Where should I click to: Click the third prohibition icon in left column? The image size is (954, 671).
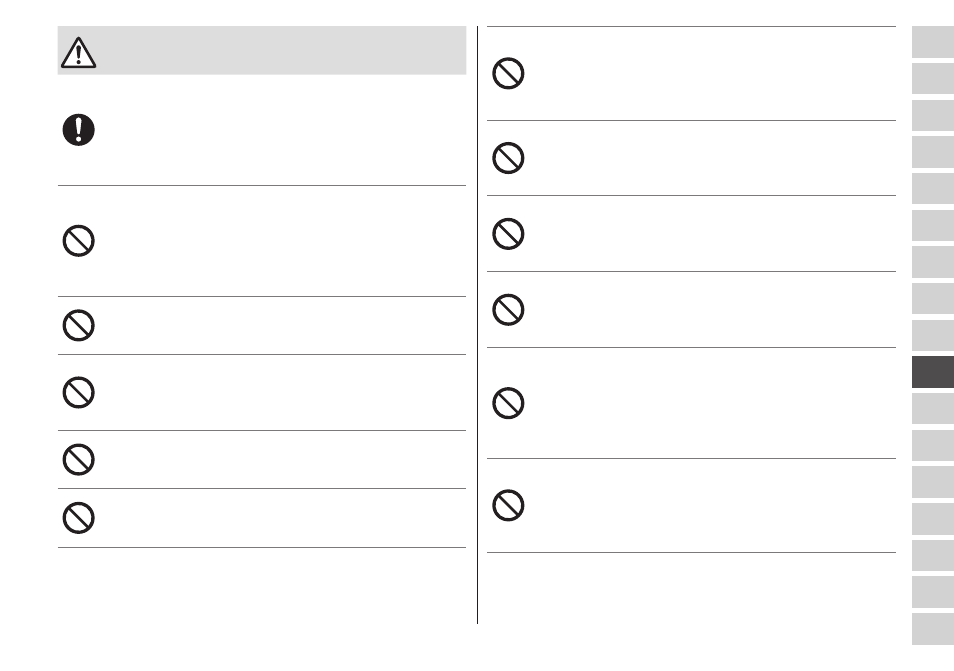(x=78, y=392)
